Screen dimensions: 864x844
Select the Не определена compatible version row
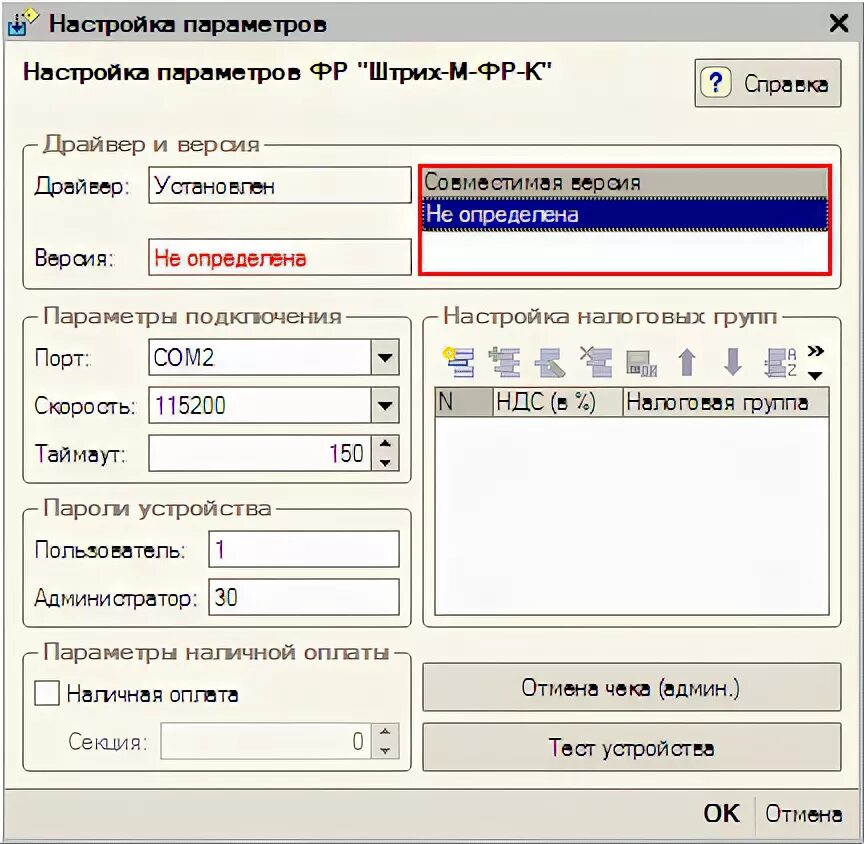coord(625,214)
